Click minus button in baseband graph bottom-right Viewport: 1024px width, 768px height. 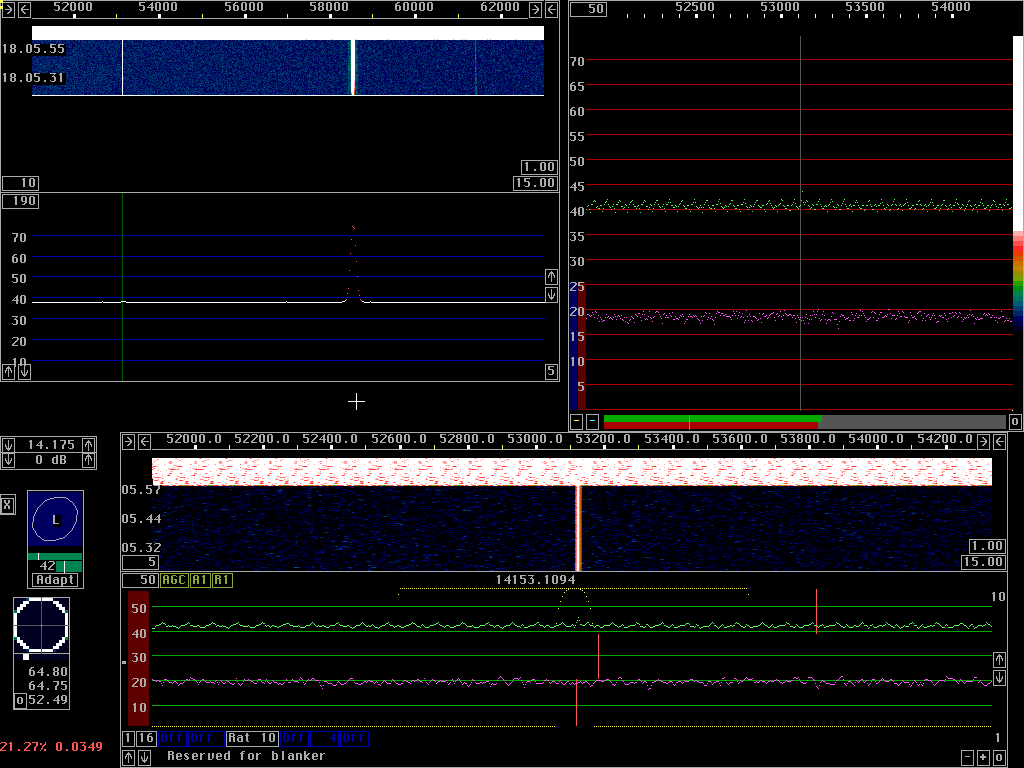[967, 758]
